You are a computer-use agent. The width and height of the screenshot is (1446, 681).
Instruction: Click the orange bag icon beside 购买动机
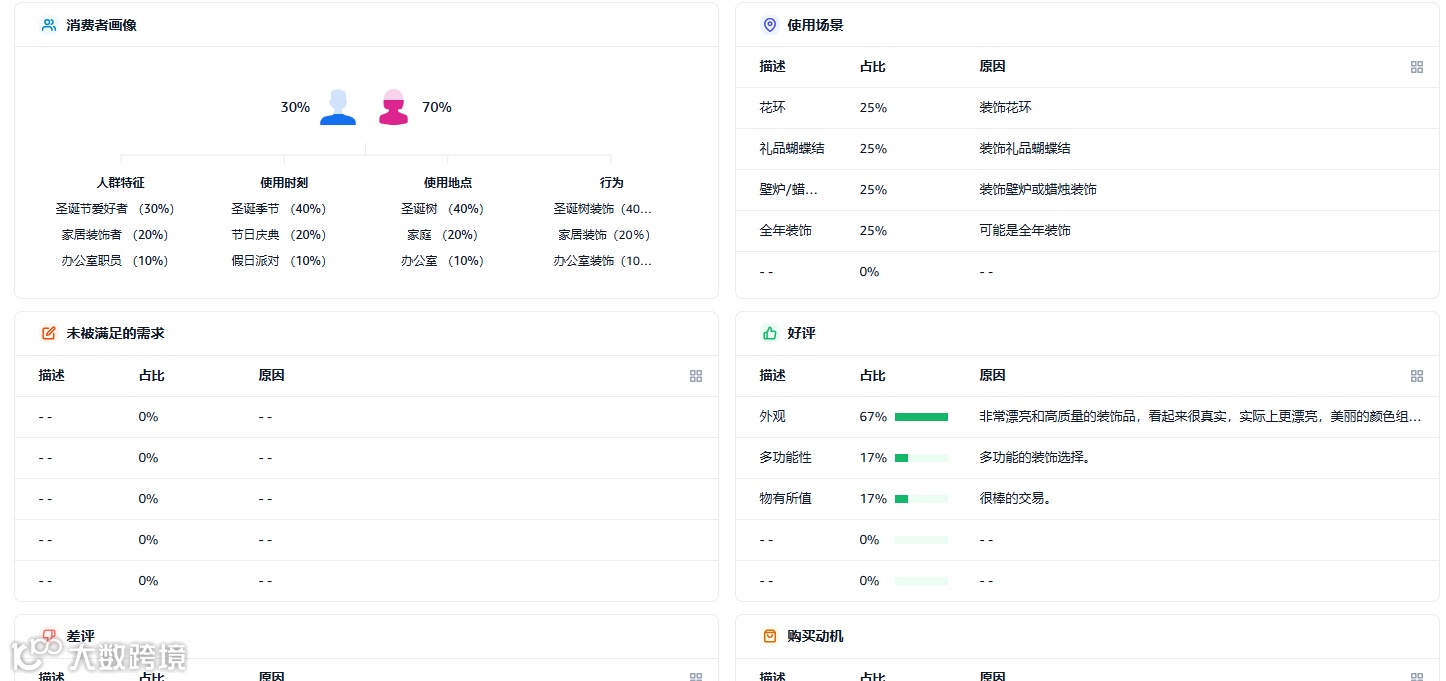click(769, 635)
